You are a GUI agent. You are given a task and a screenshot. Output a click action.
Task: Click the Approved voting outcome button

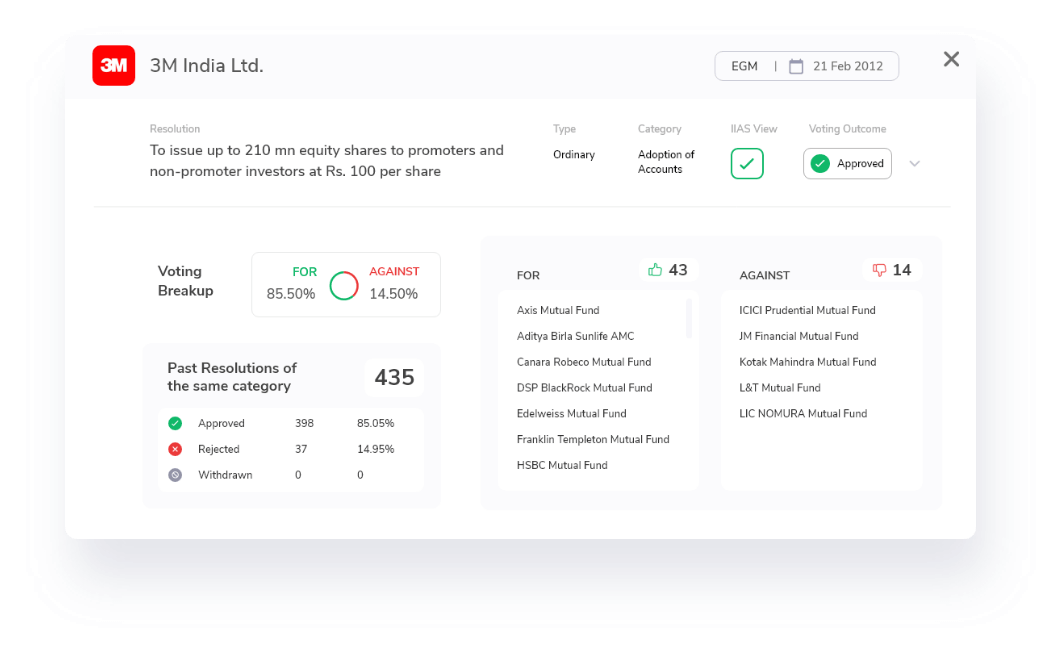tap(847, 164)
